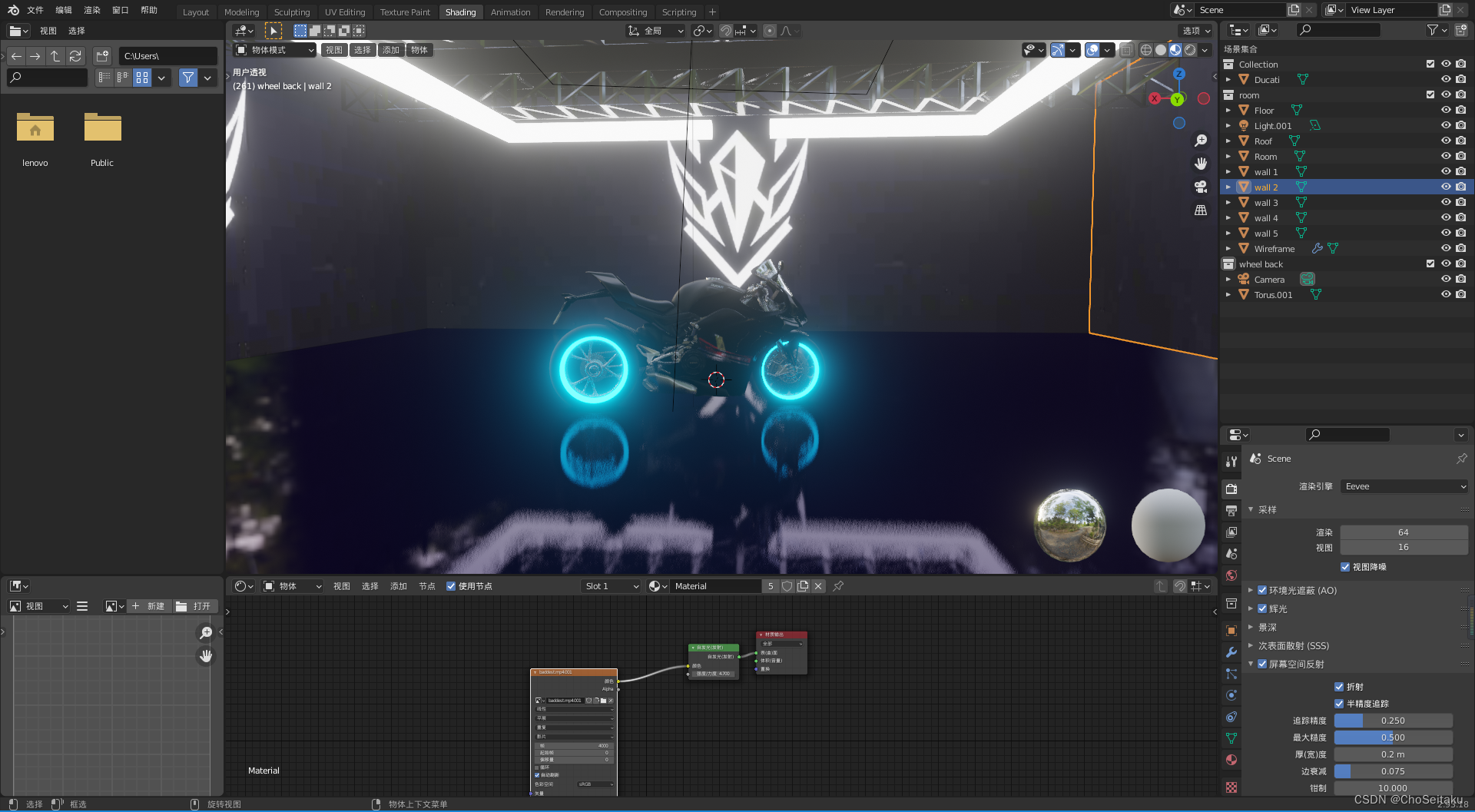Click 打开 (Open) image button
This screenshot has width=1475, height=812.
click(x=194, y=606)
